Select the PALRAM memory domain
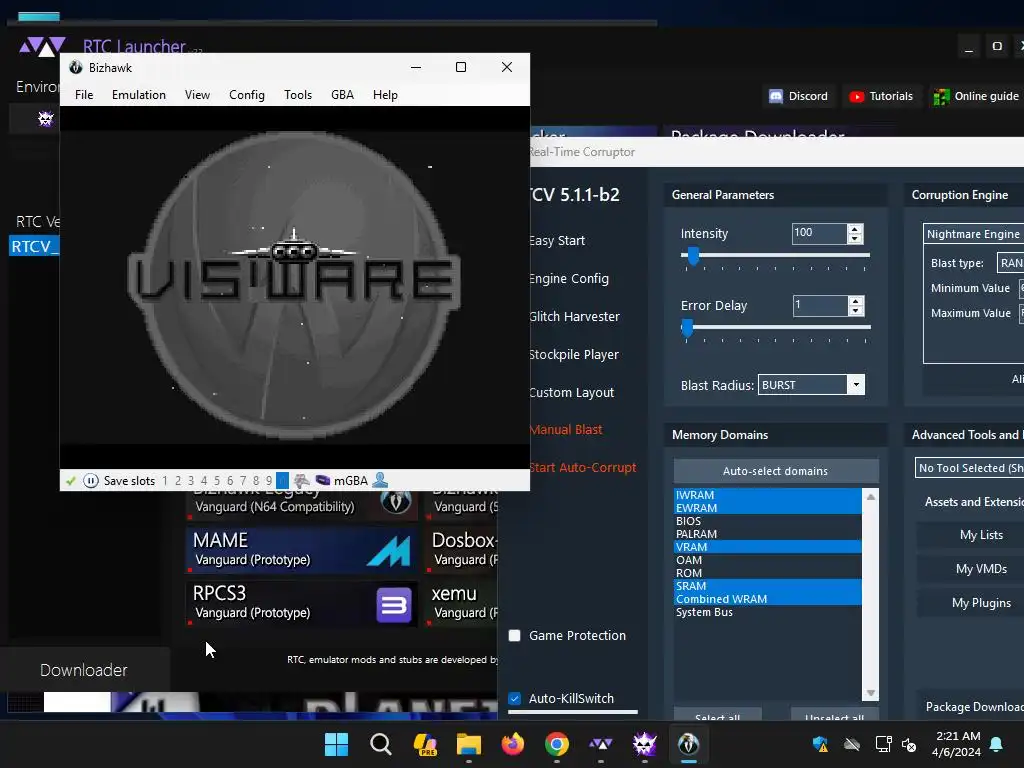Viewport: 1024px width, 768px height. click(767, 534)
